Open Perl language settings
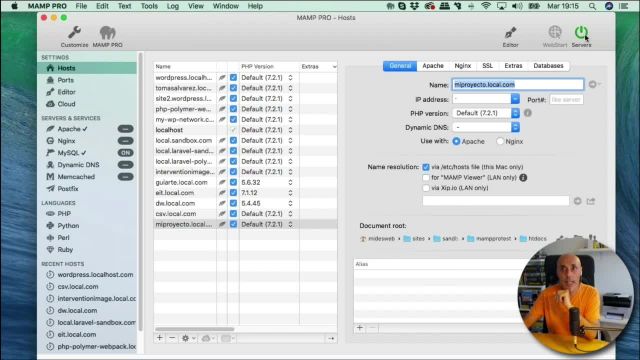 [63, 238]
